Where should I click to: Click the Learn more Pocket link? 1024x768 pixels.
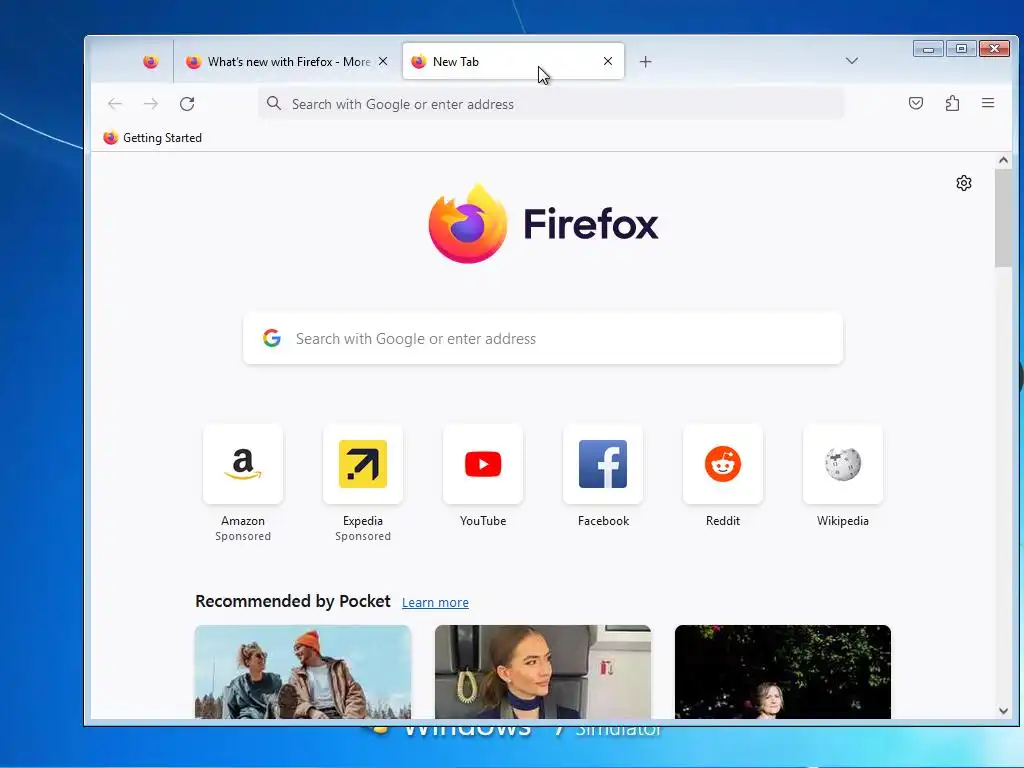(436, 603)
